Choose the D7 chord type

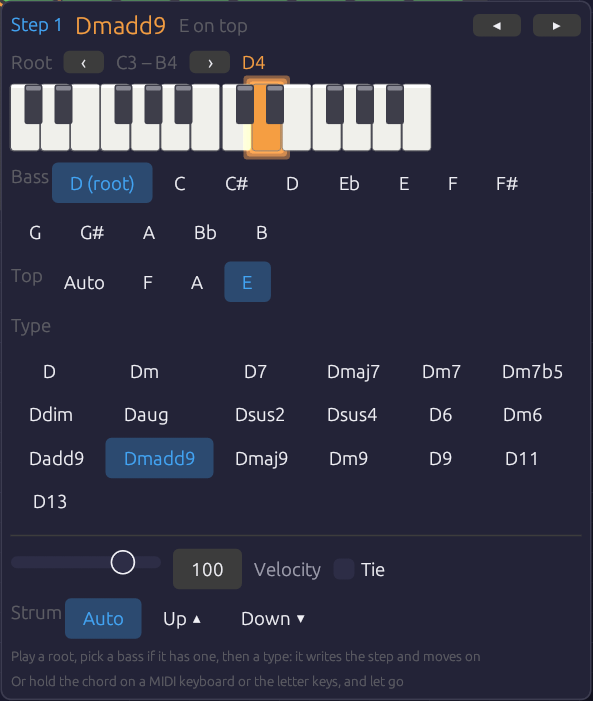click(255, 372)
